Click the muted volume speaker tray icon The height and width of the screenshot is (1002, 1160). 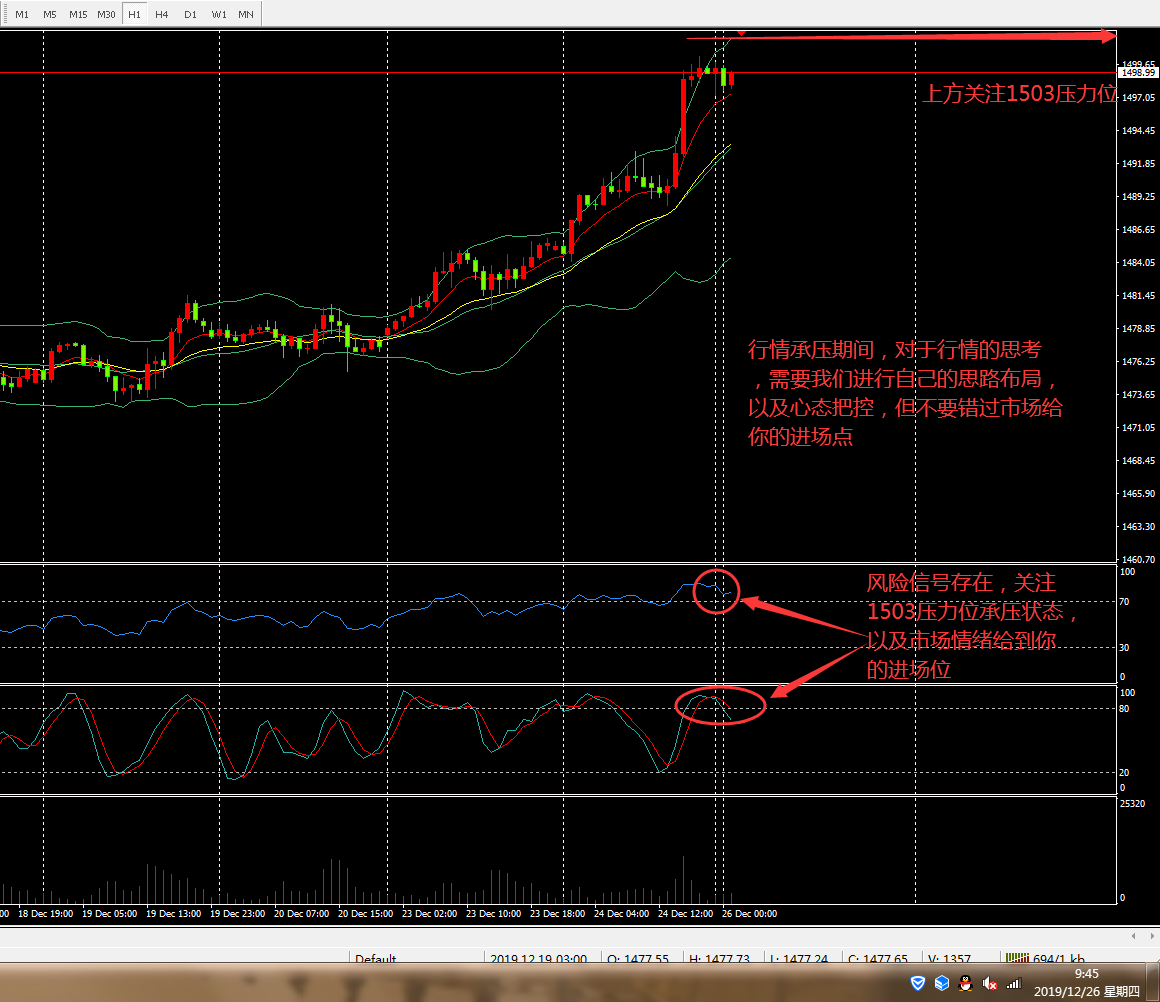point(990,984)
